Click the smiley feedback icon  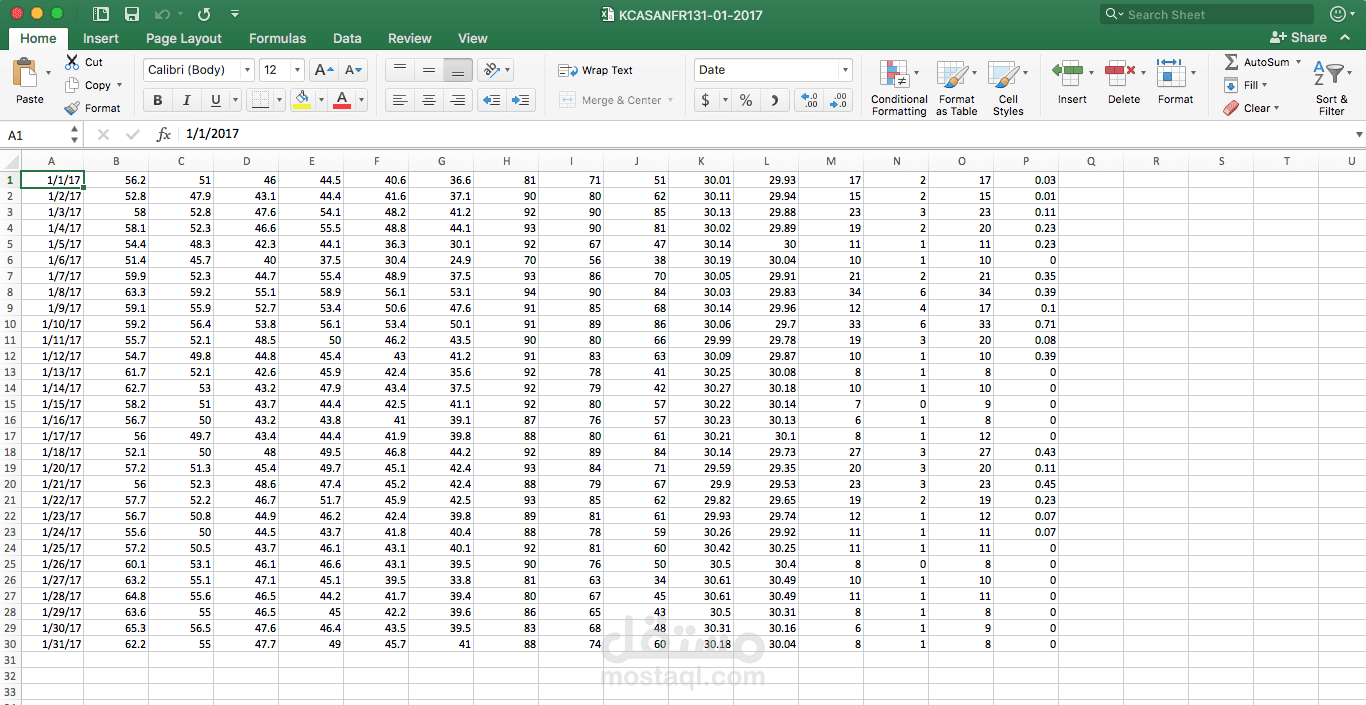click(1338, 14)
